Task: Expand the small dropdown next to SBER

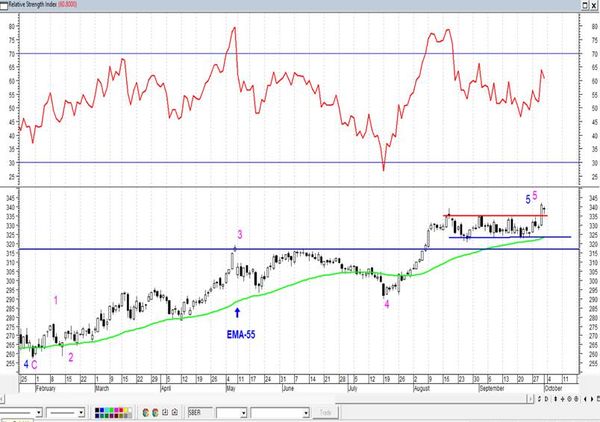Action: [x=243, y=413]
